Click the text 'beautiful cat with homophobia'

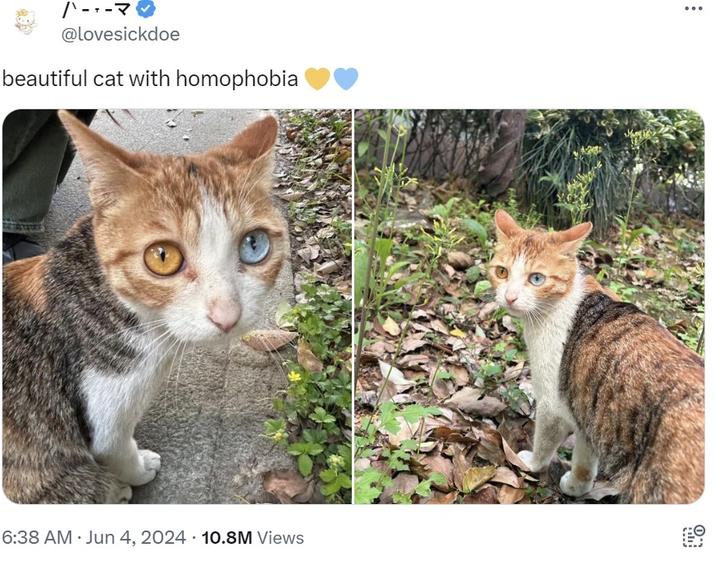click(x=150, y=78)
